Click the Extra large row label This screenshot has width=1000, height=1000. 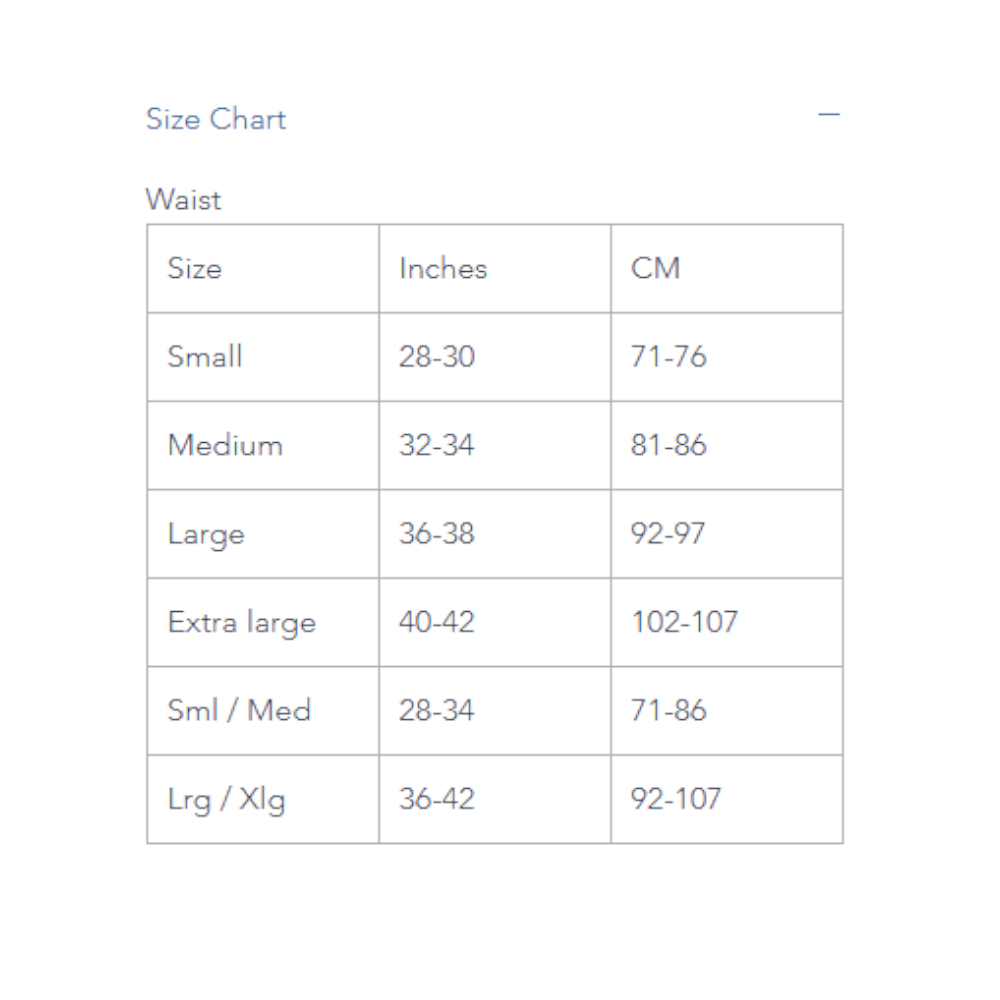click(242, 622)
